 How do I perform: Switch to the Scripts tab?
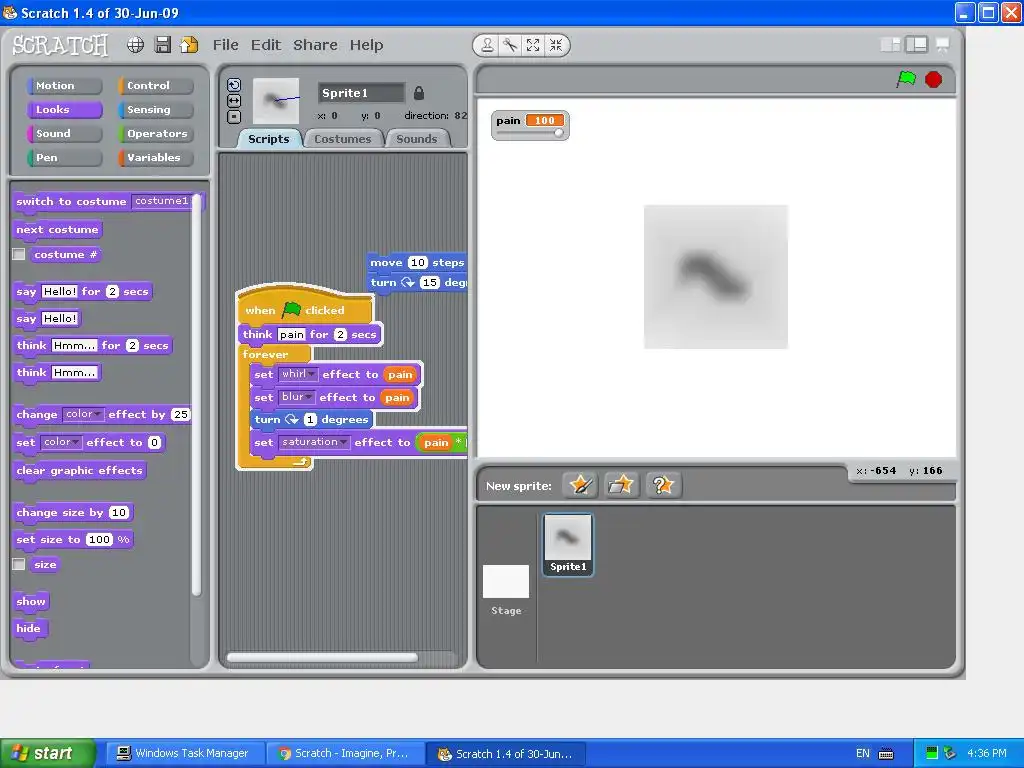tap(268, 138)
